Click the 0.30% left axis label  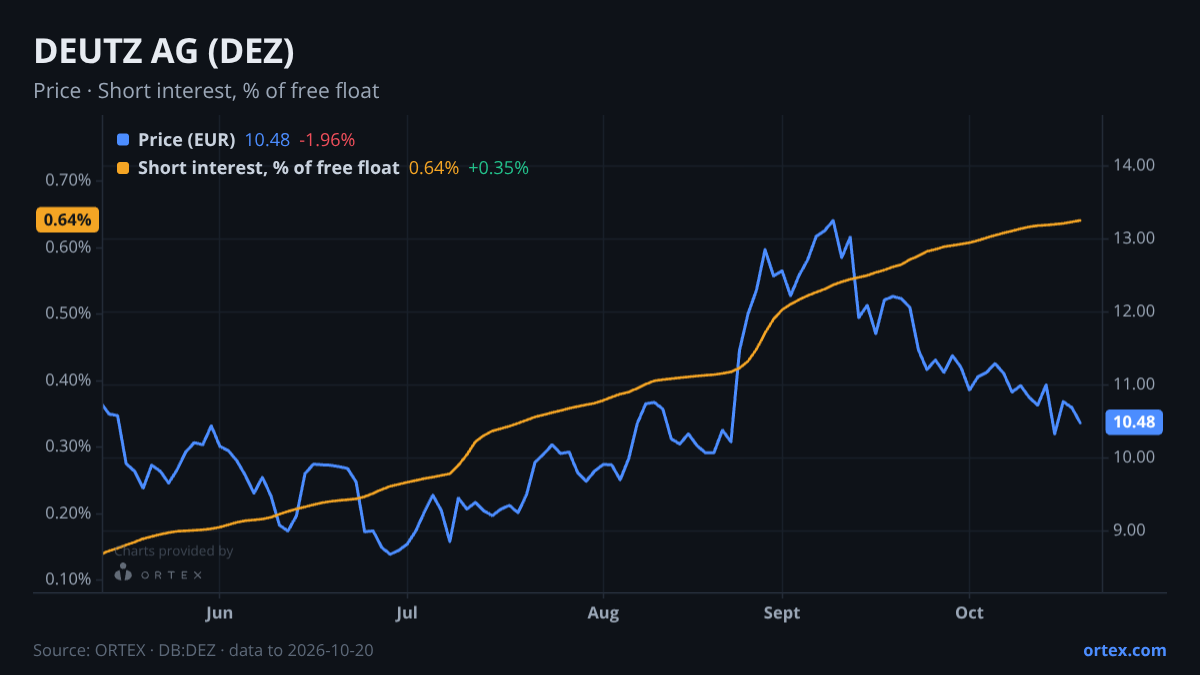pos(69,446)
